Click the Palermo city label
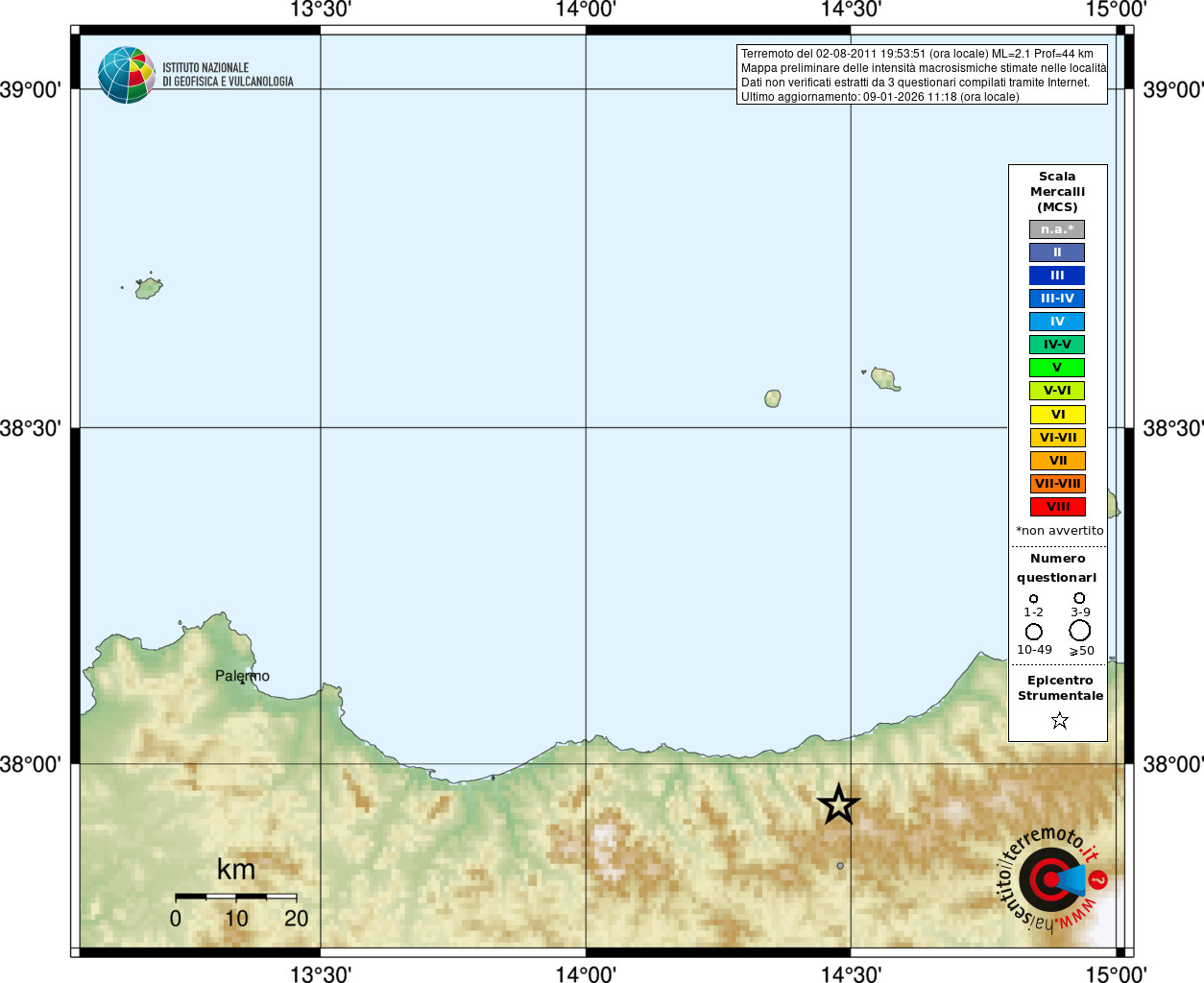1204x983 pixels. point(242,676)
